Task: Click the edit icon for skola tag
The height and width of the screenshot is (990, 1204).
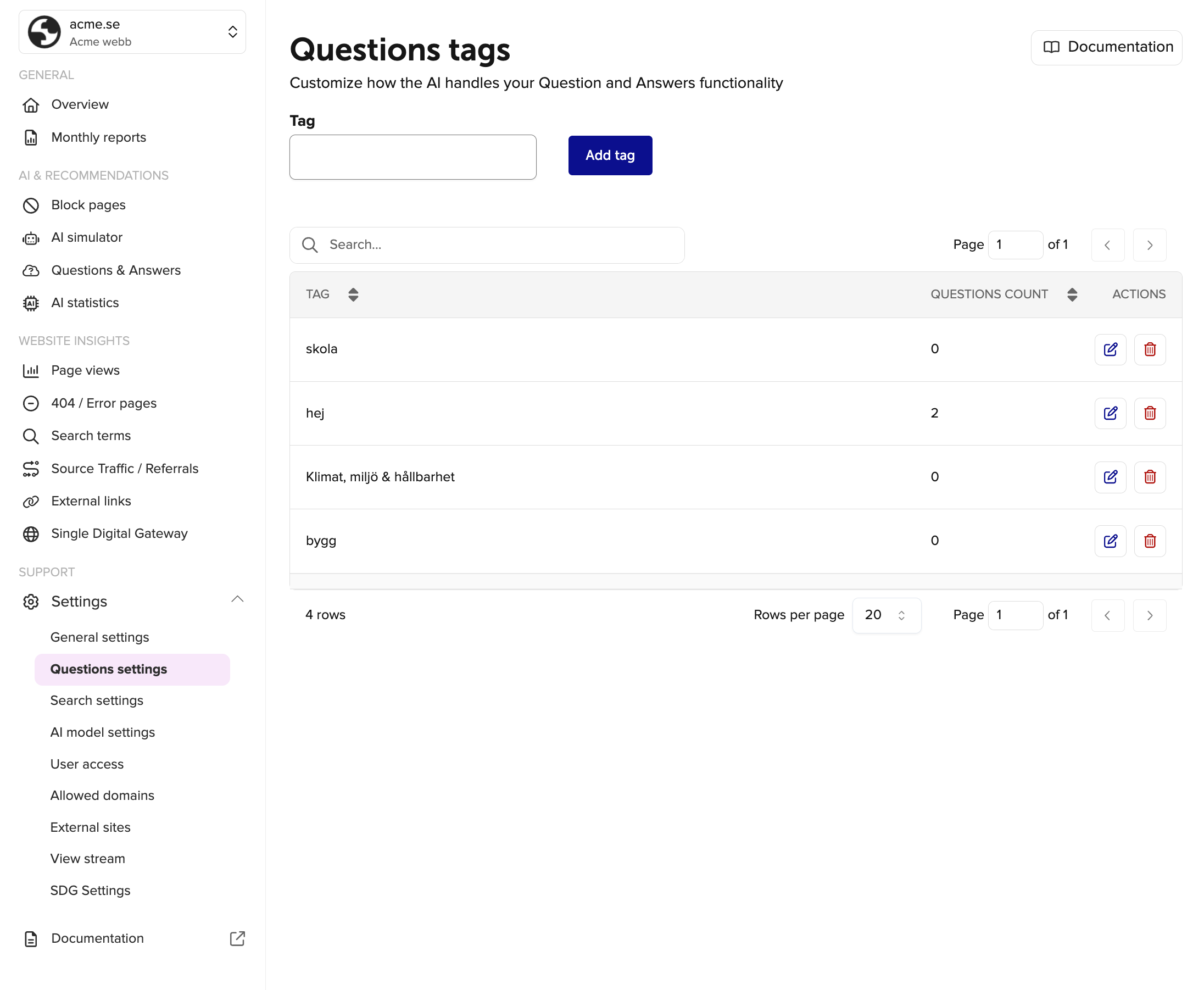Action: click(1110, 349)
